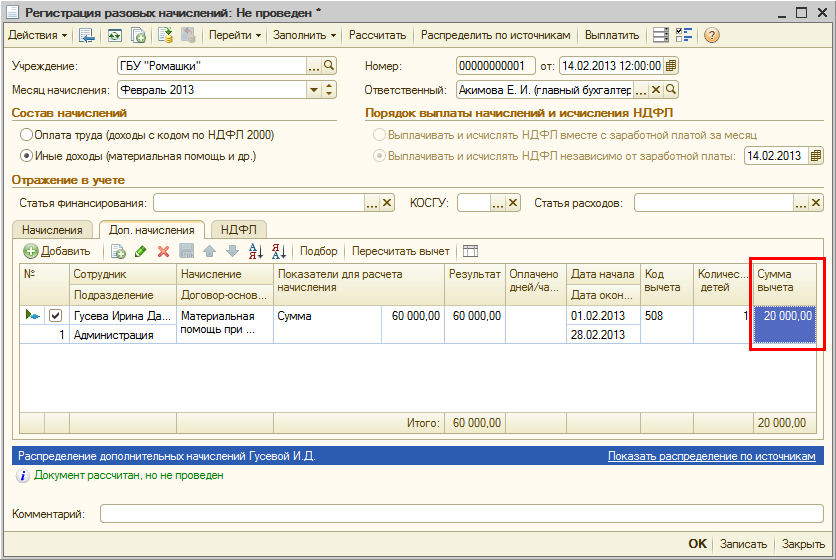Click the Номер input field

click(x=496, y=66)
